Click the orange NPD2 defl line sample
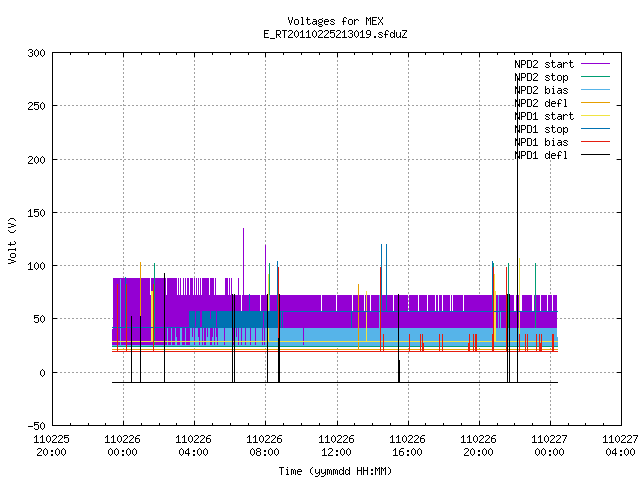 [x=596, y=103]
